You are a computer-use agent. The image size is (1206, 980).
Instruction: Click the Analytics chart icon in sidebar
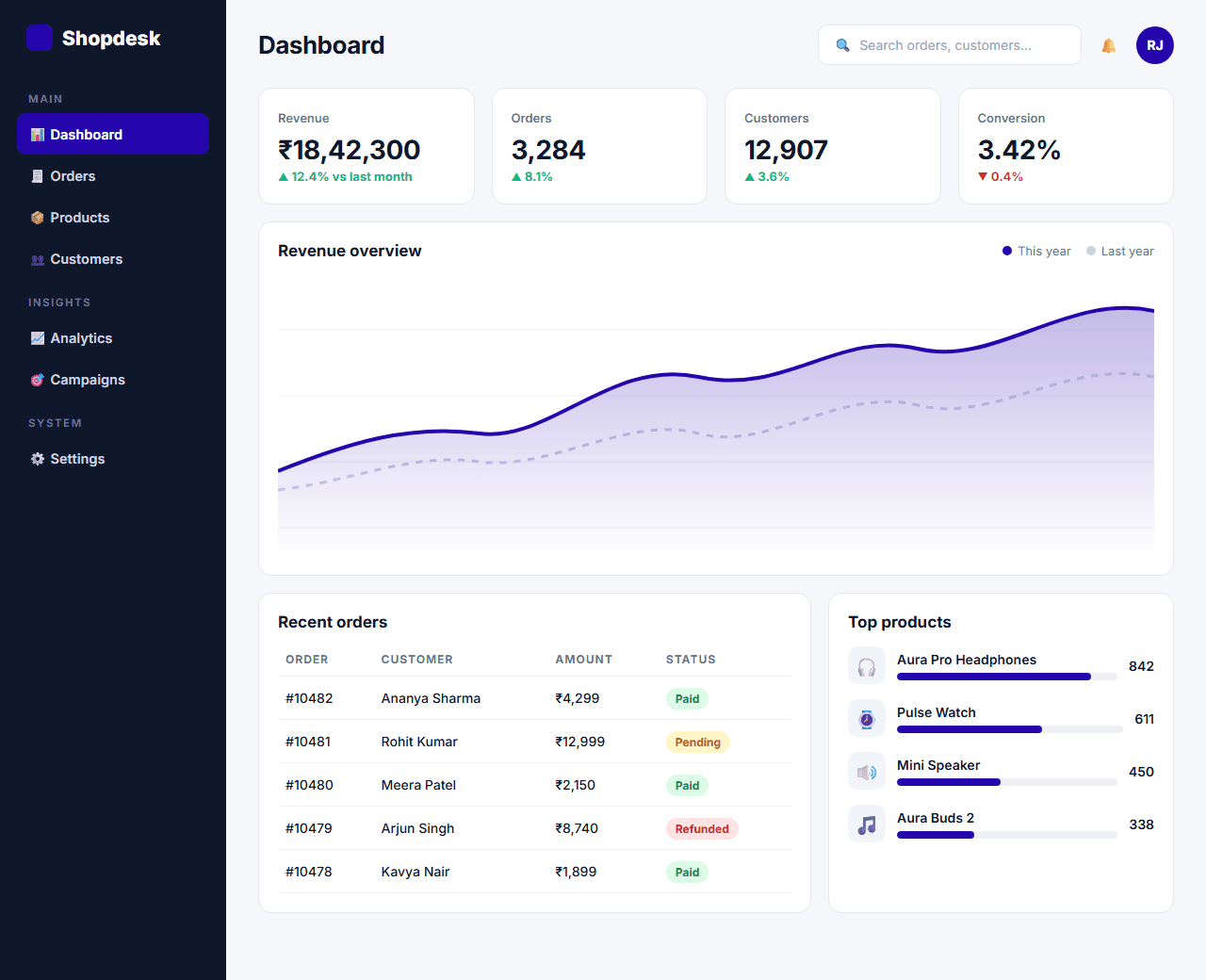38,338
